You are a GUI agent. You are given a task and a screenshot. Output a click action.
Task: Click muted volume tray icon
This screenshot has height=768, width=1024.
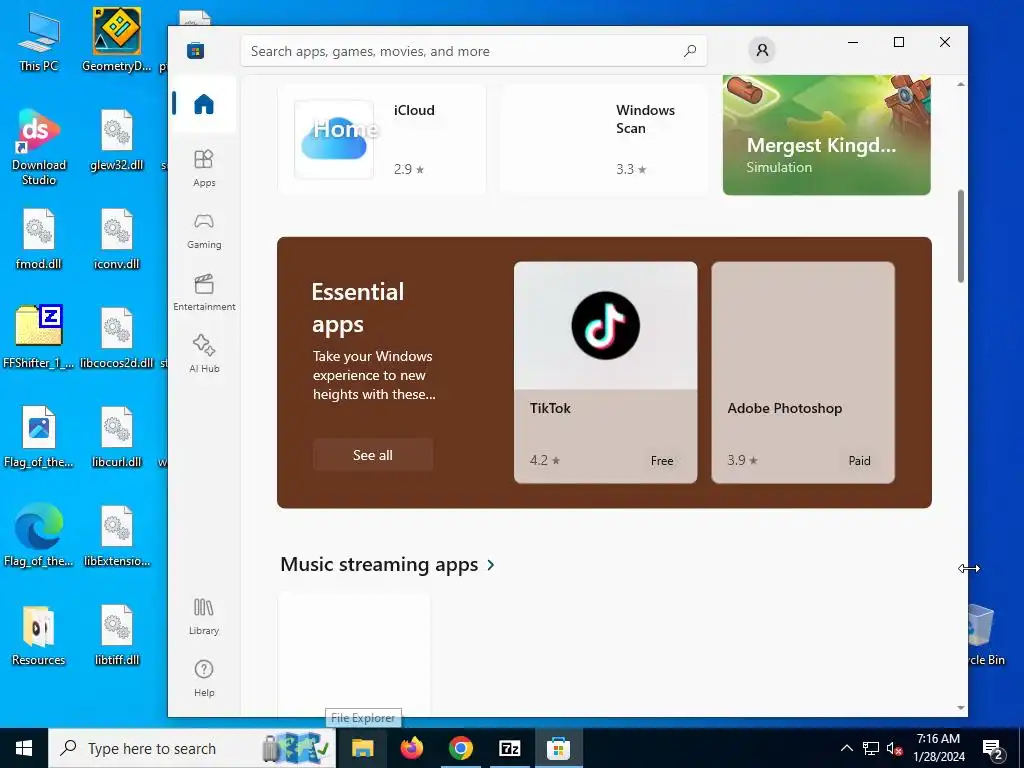(x=895, y=748)
